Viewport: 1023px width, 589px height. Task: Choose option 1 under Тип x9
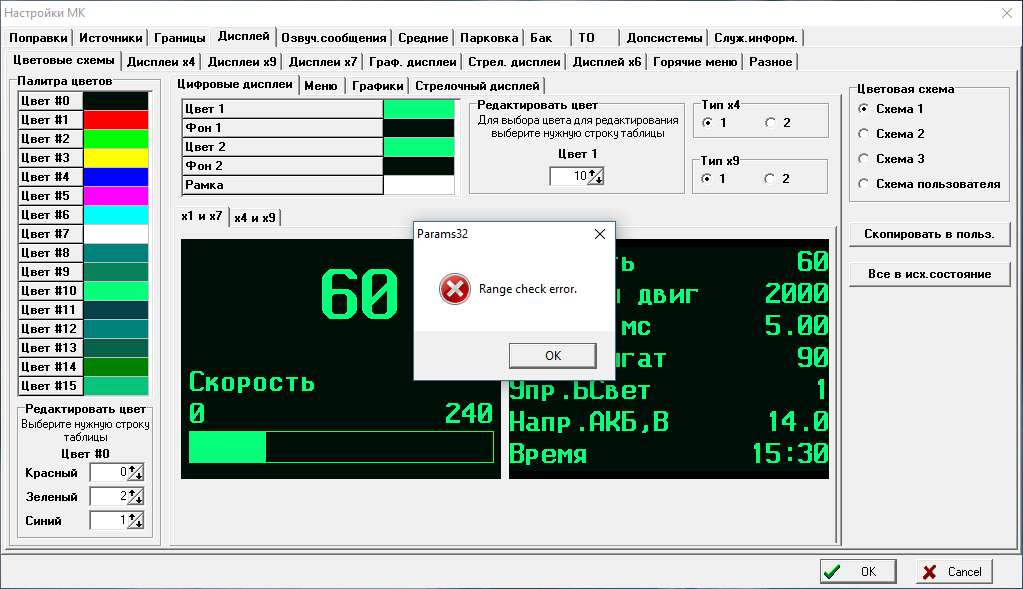(x=707, y=179)
